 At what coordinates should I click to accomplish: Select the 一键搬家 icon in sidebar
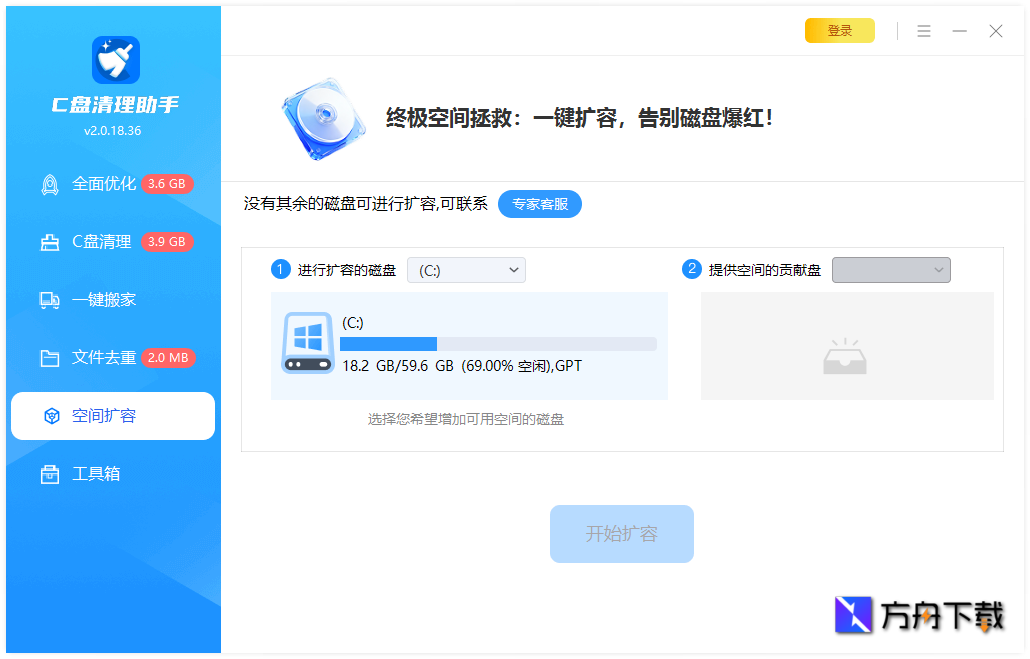50,299
